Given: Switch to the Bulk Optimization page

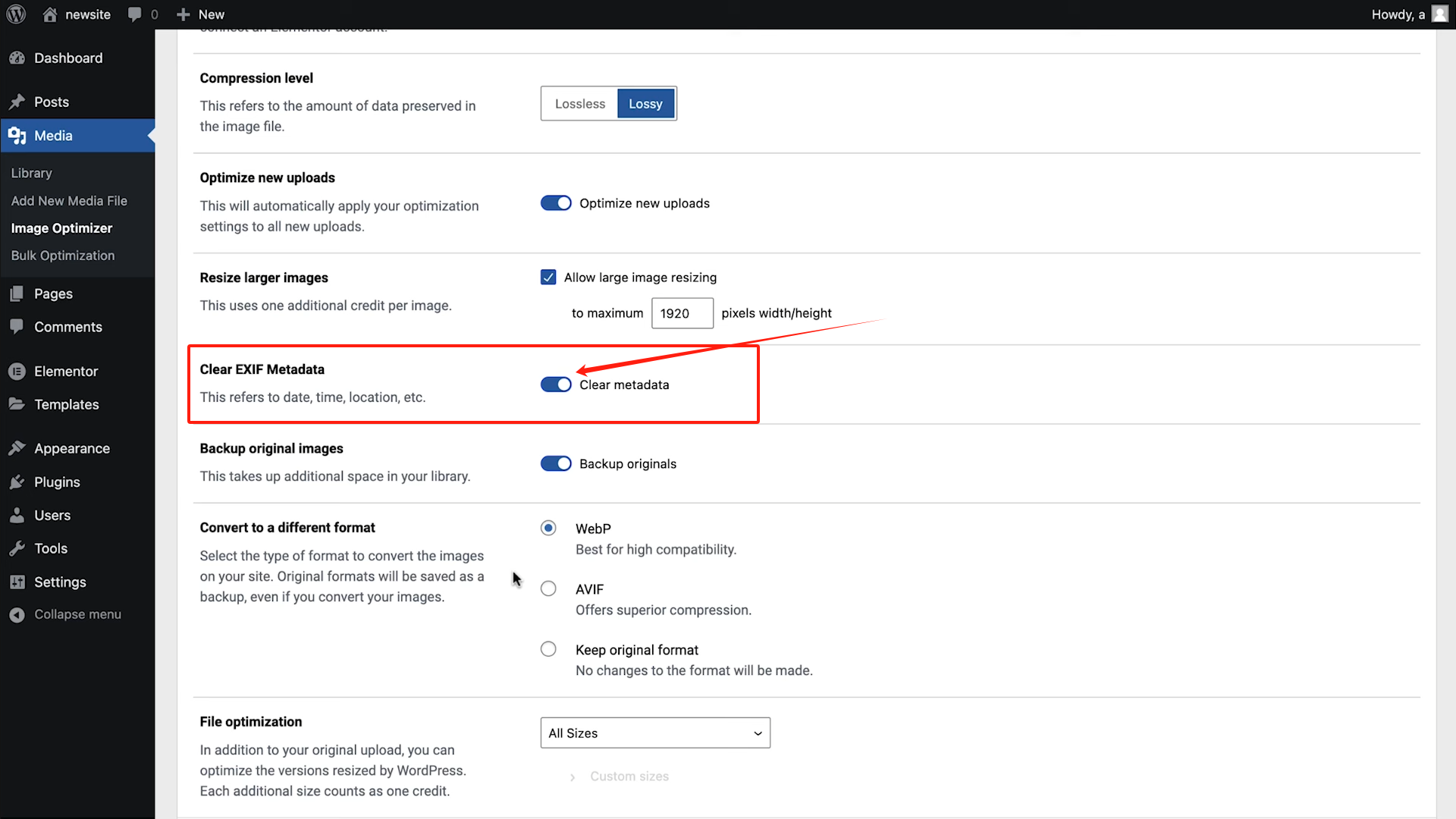Looking at the screenshot, I should [x=63, y=255].
